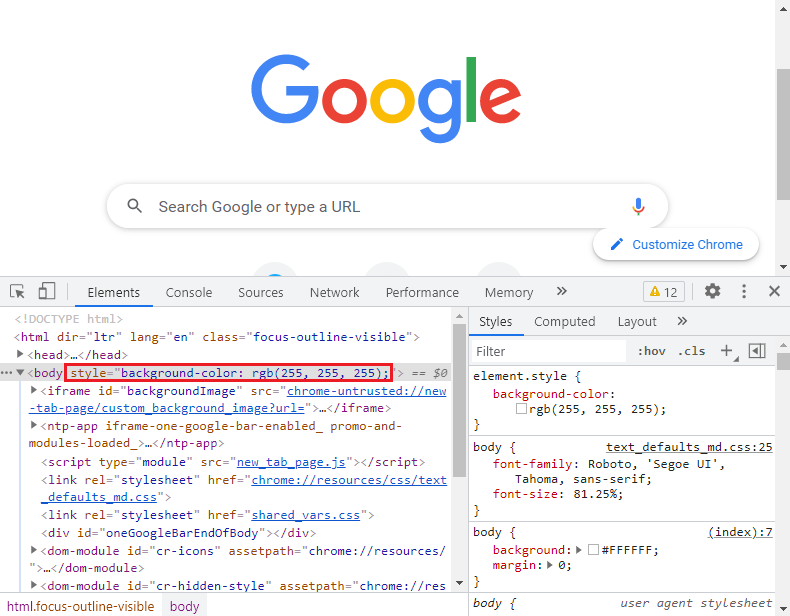Expand the backgroundImage iframe node
This screenshot has height=616, width=790.
[x=34, y=390]
